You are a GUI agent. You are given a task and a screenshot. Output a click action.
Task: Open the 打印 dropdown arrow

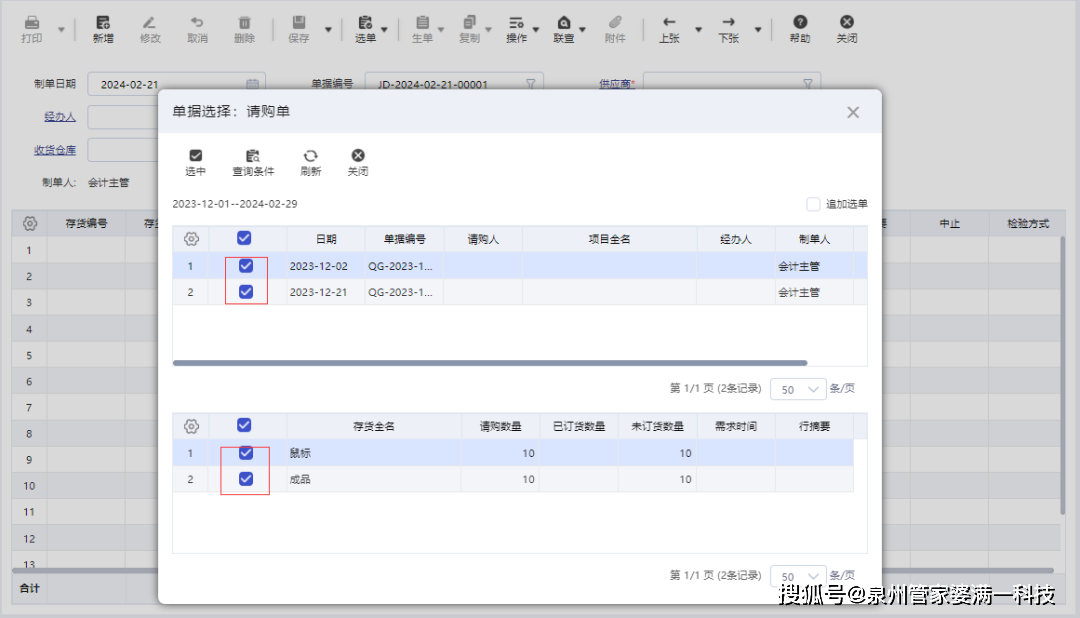[x=61, y=30]
